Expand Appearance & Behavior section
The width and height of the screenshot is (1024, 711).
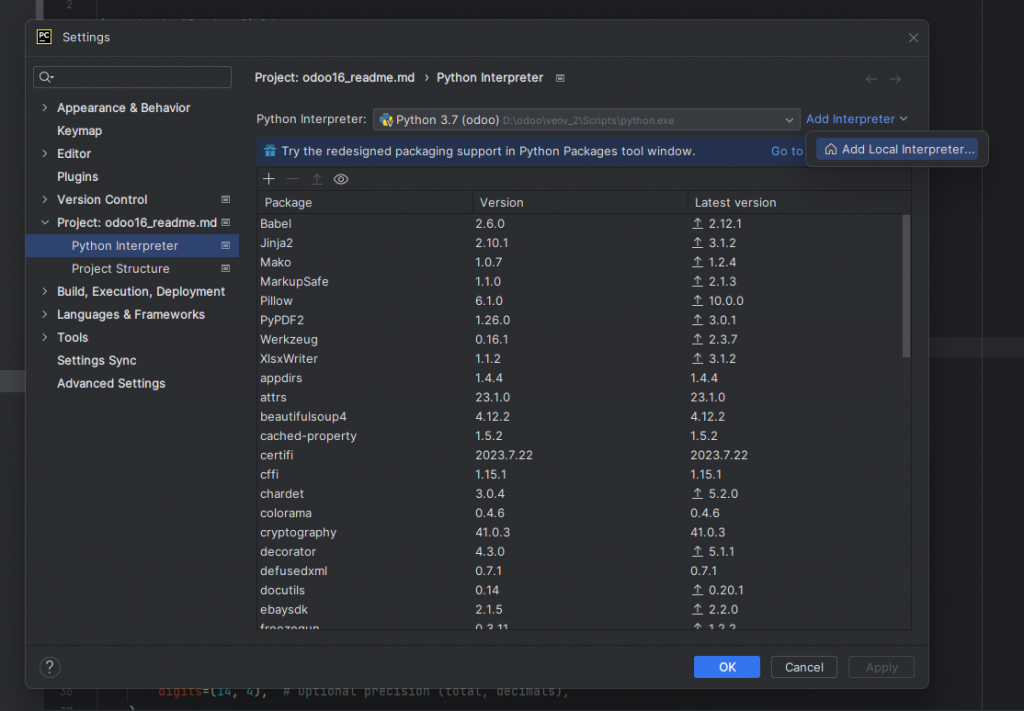point(44,107)
